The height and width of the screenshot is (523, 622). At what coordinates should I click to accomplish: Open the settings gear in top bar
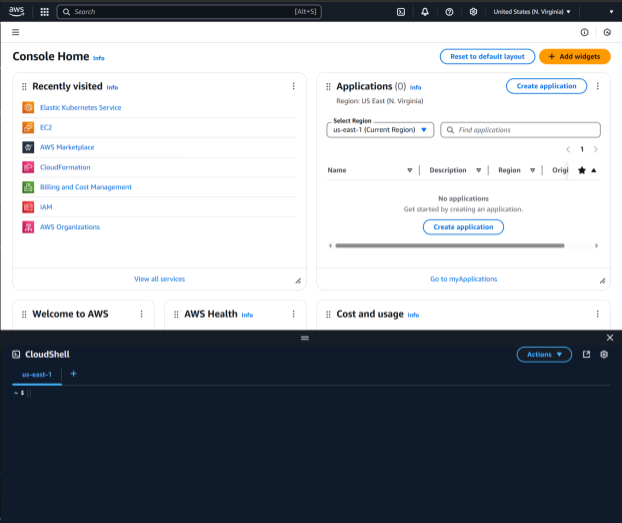pyautogui.click(x=473, y=12)
